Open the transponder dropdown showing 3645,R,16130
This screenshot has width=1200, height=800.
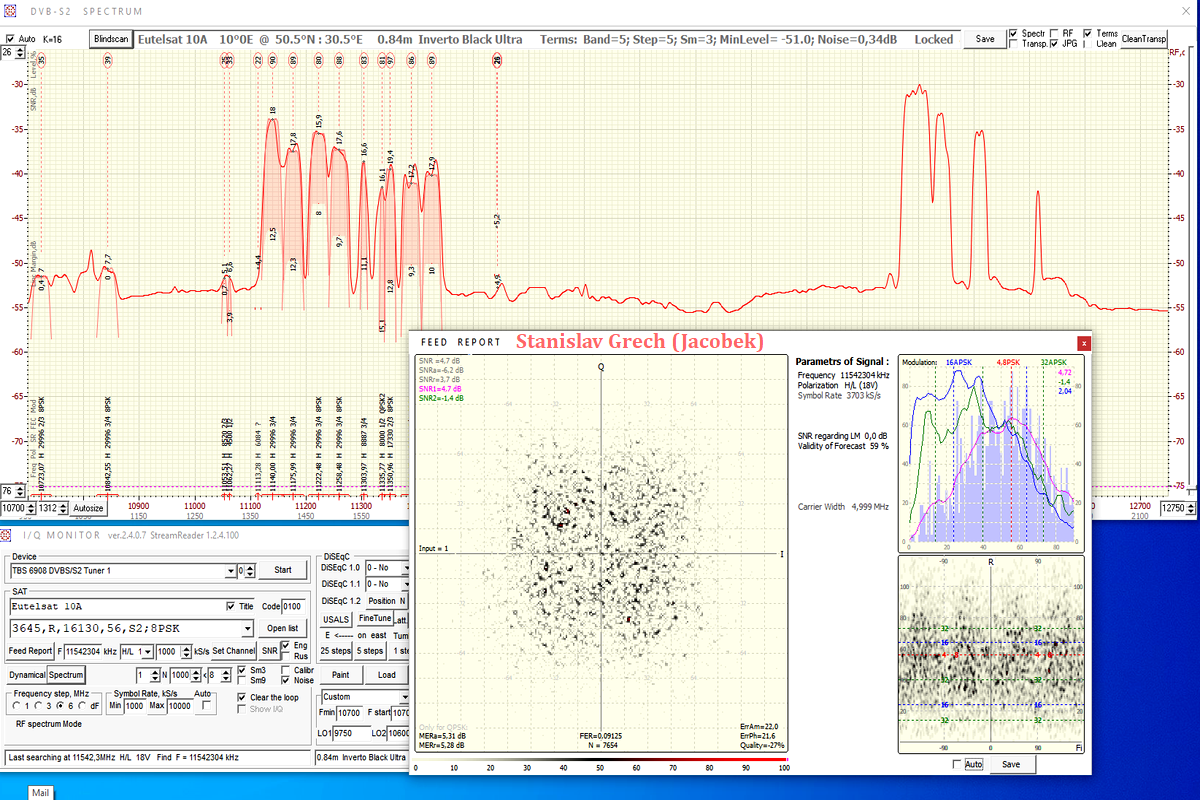coord(248,628)
